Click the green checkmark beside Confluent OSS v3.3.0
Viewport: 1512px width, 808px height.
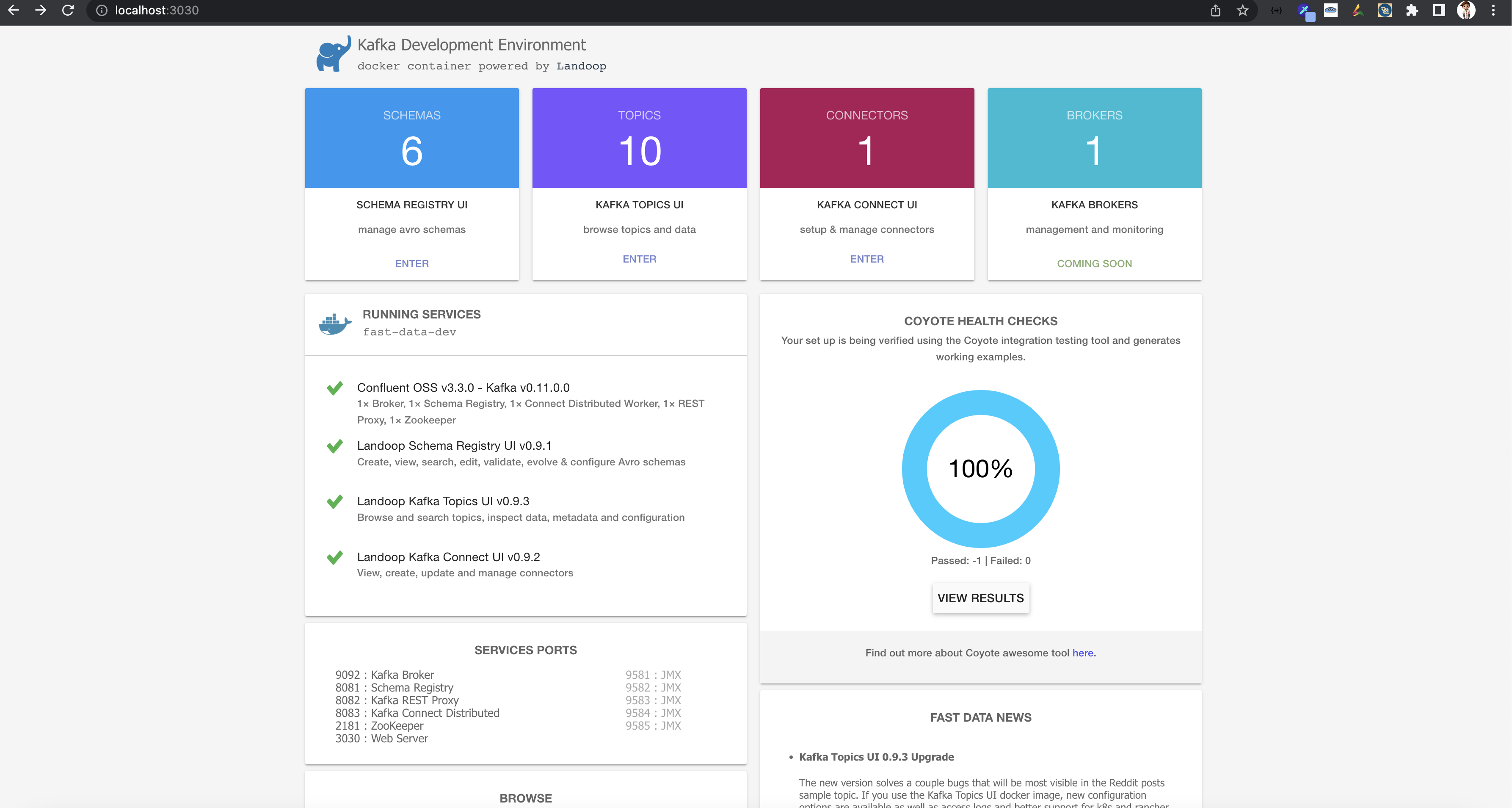tap(335, 388)
